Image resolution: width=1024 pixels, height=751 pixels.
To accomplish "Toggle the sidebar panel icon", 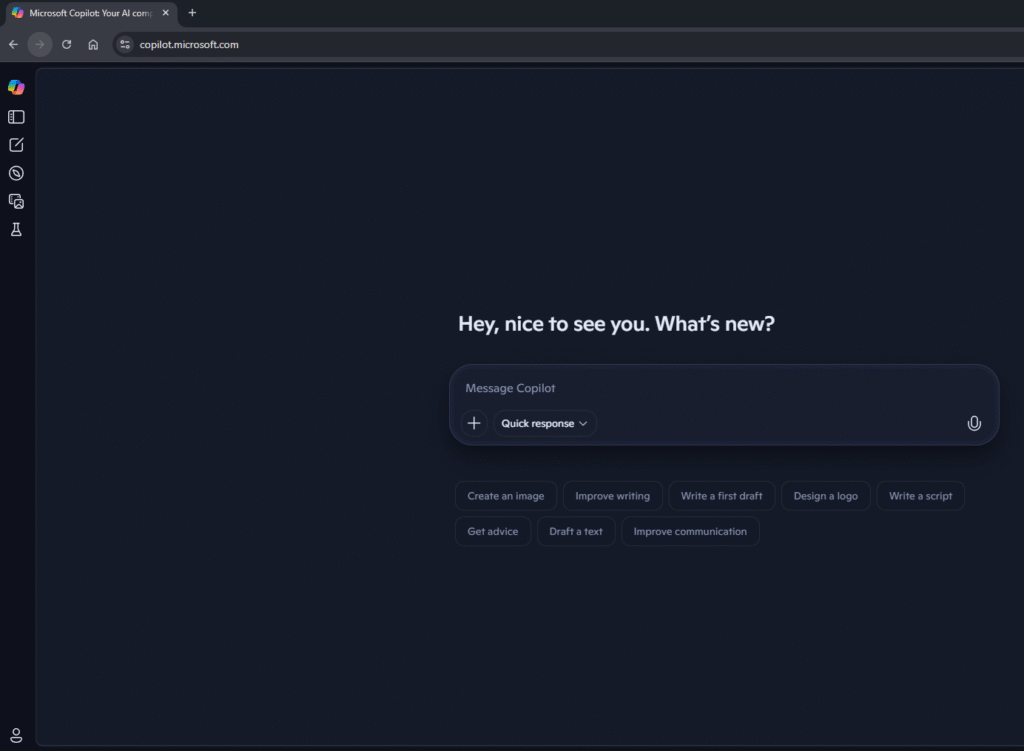I will (16, 117).
